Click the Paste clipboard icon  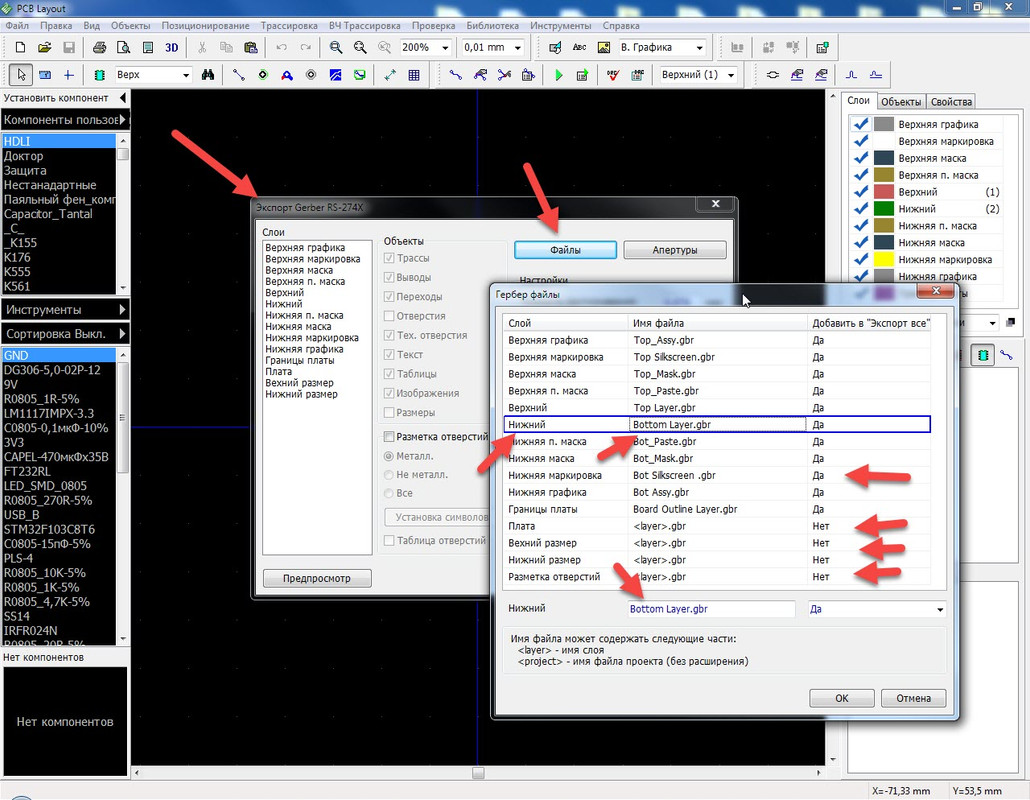point(250,47)
